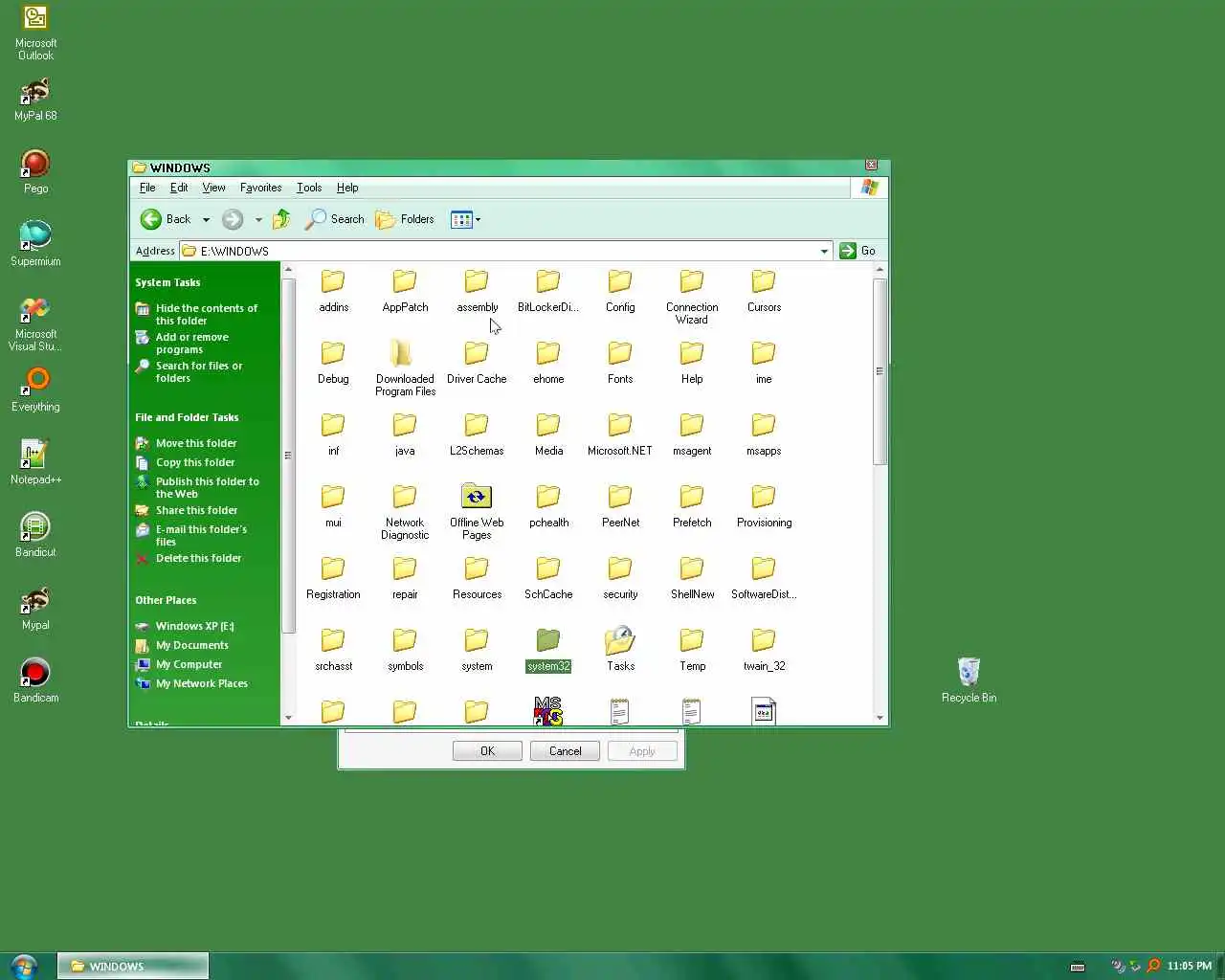This screenshot has height=980, width=1225.
Task: Click Hide the contents of this folder
Action: (x=206, y=314)
